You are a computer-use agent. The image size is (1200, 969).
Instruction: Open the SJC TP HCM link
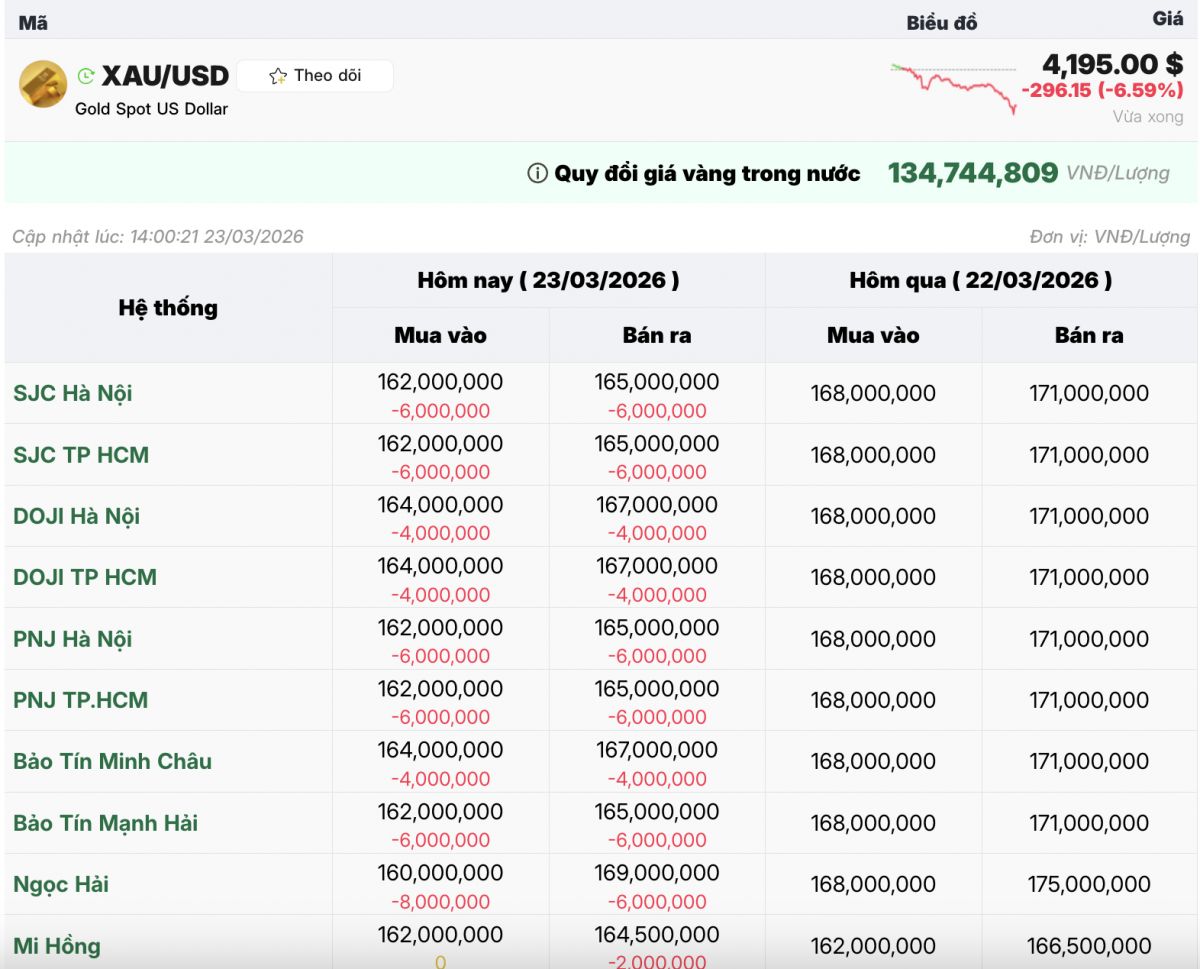(x=81, y=455)
